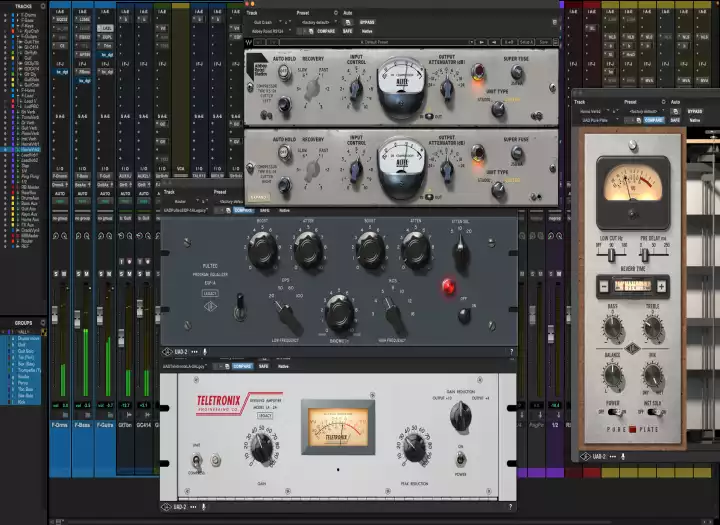This screenshot has width=720, height=525.
Task: Click the EXPAND button on bottom RS124 unit
Action: 259,197
